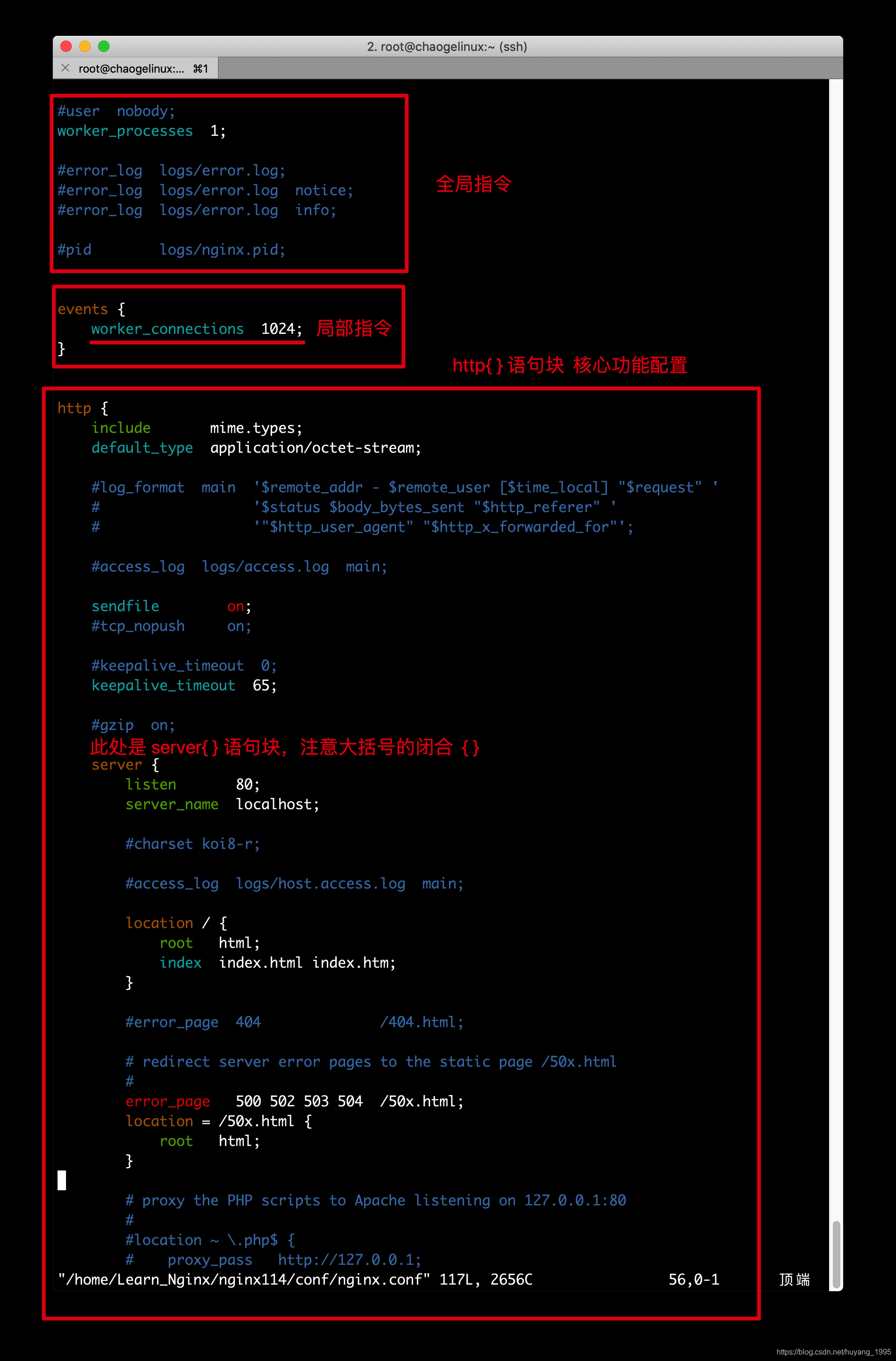Click '500 502 503 504' status codes
This screenshot has height=1361, width=896.
click(299, 1101)
